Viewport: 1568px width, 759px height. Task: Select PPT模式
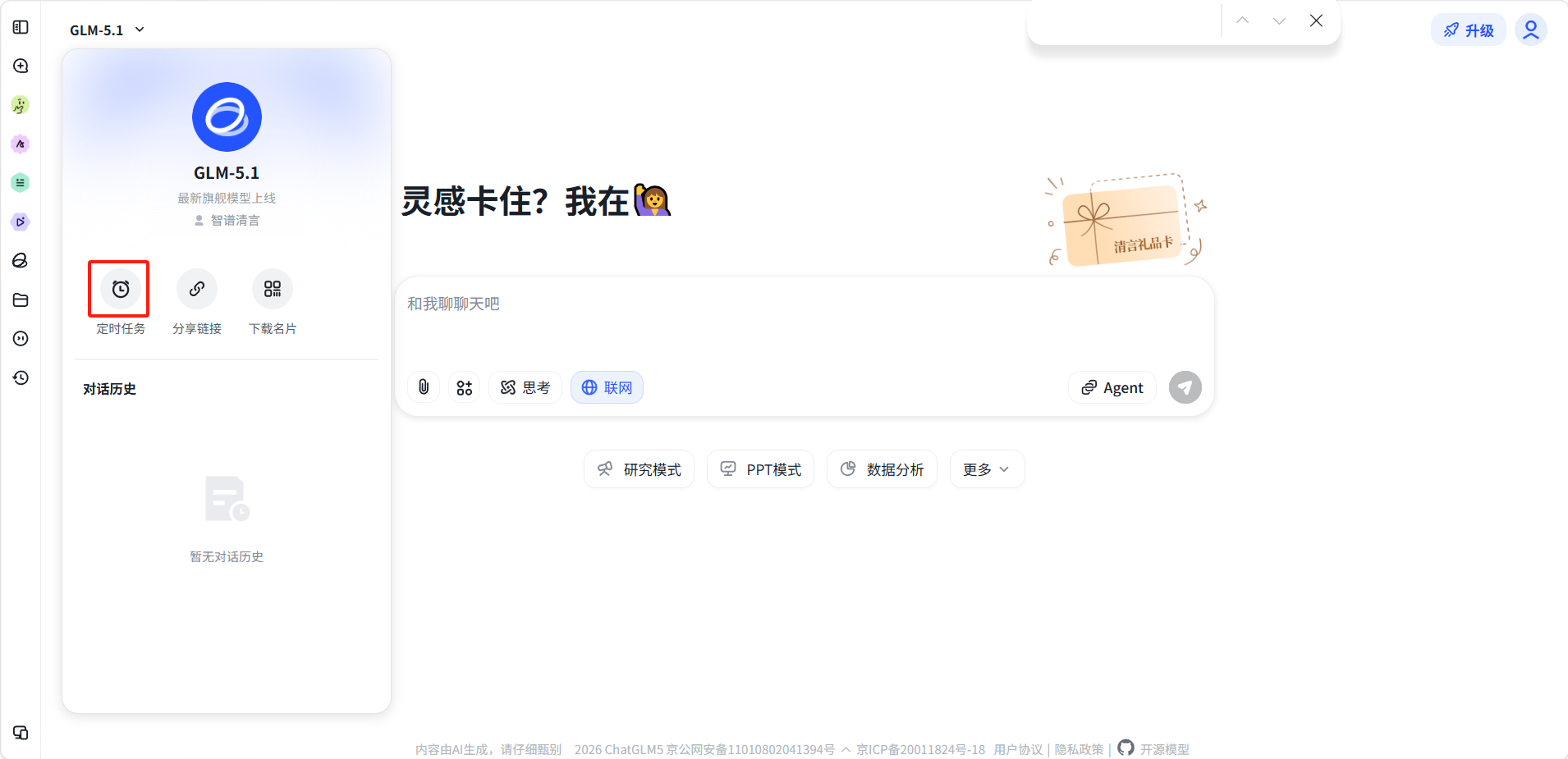[760, 469]
